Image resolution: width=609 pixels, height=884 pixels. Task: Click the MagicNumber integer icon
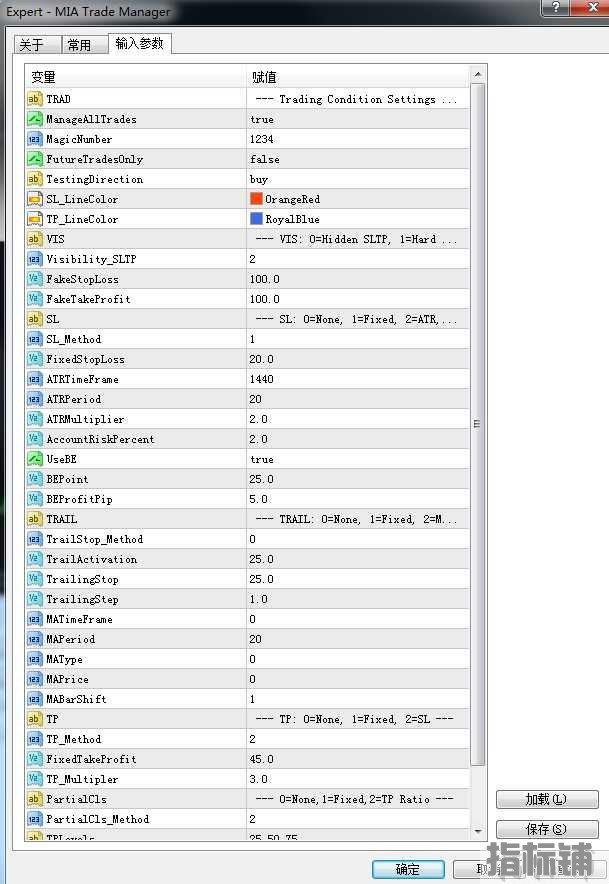pos(34,139)
